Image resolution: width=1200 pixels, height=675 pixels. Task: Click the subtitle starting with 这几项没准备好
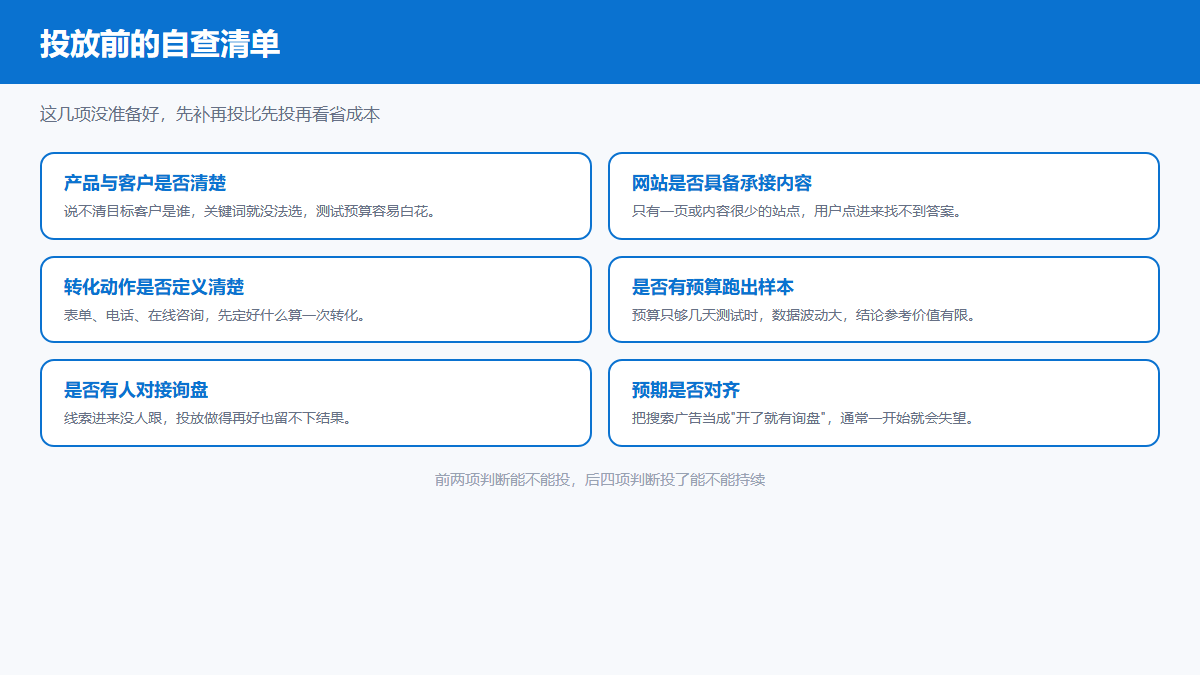click(x=210, y=114)
